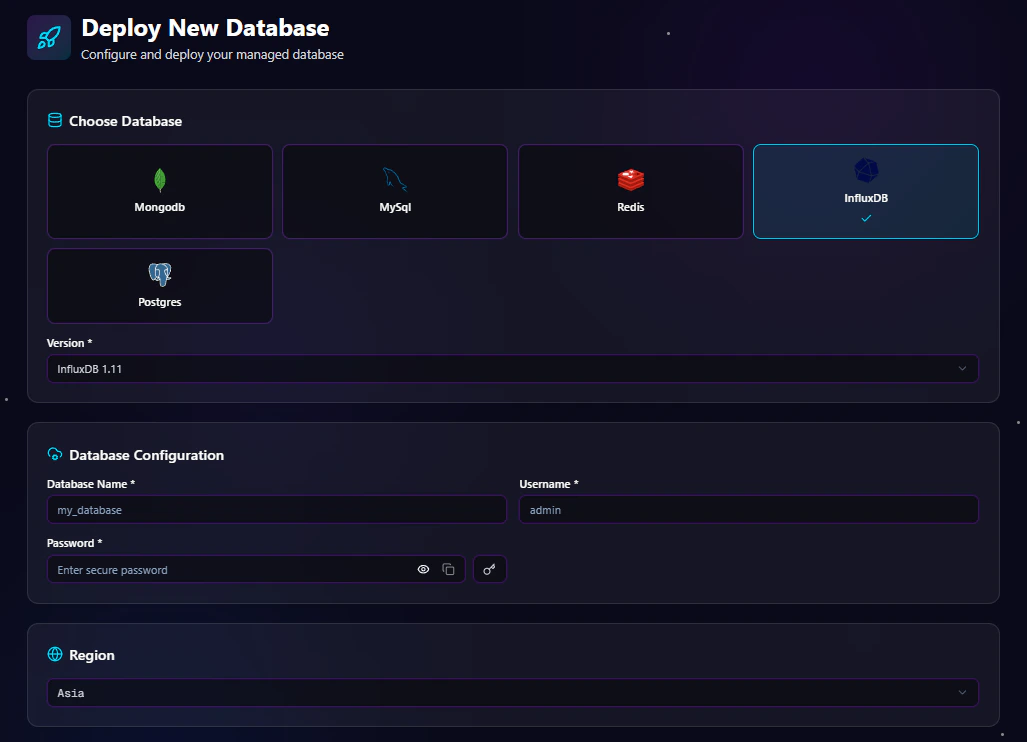
Task: Select the Mongodb database card
Action: [x=160, y=191]
